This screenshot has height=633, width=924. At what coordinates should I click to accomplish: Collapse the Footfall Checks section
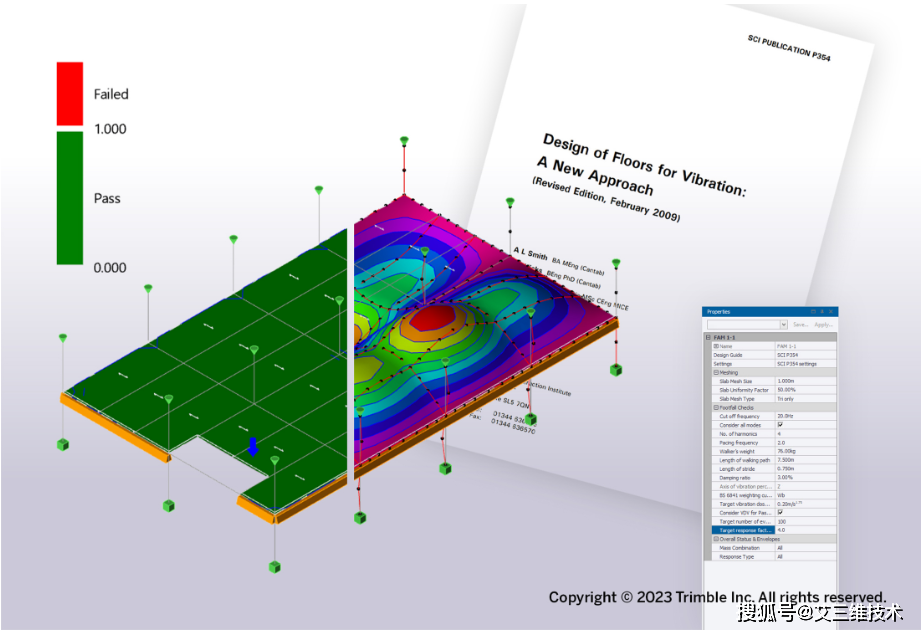click(x=716, y=407)
